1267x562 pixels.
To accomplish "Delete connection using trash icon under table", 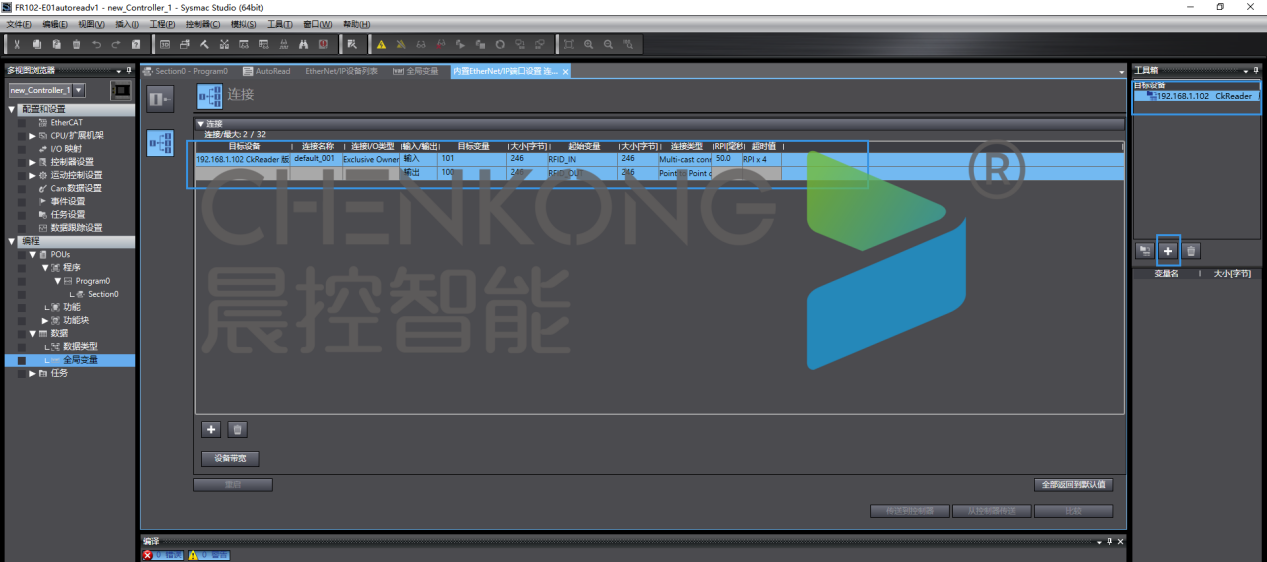I will click(x=237, y=429).
